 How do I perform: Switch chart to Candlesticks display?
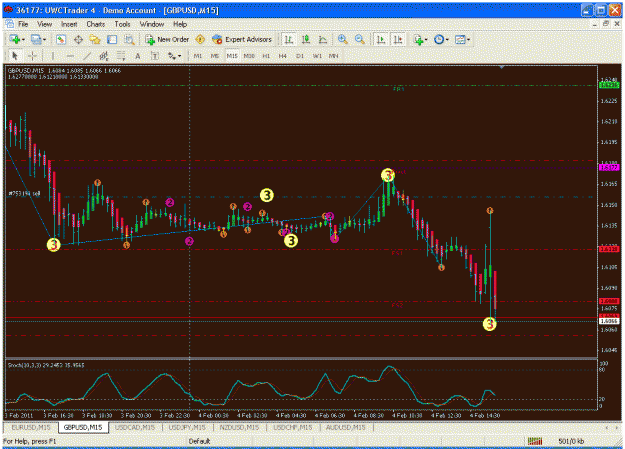pyautogui.click(x=306, y=39)
